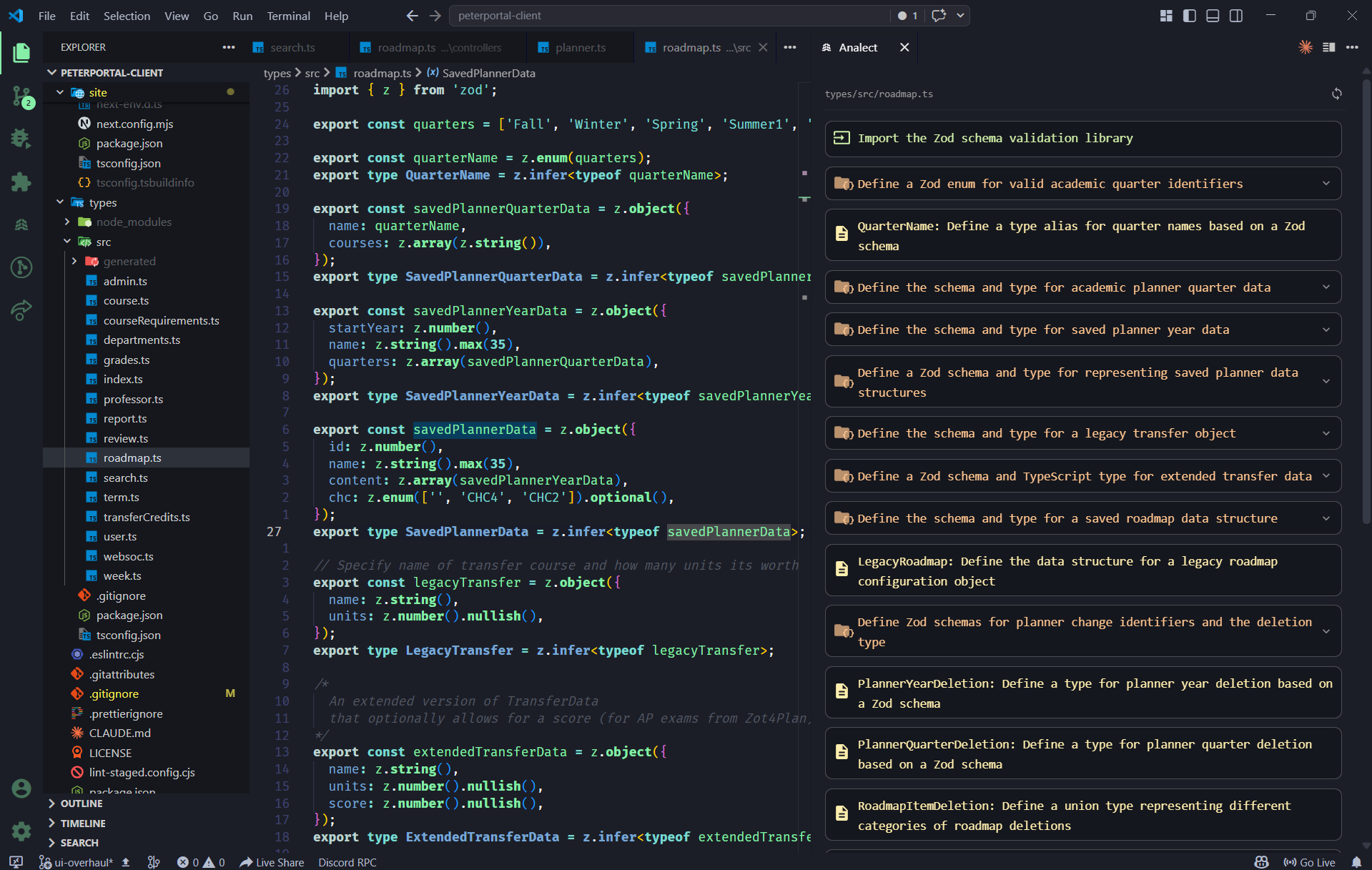Click the orange Analect sparkle icon
Screen dimensions: 1372x870
pos(1306,47)
